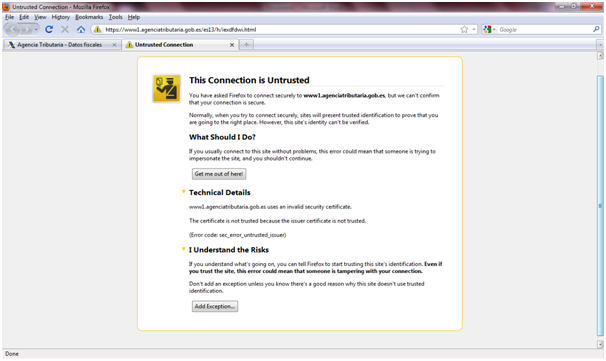The image size is (606, 361).
Task: Collapse the Technical Details section
Action: 184,192
